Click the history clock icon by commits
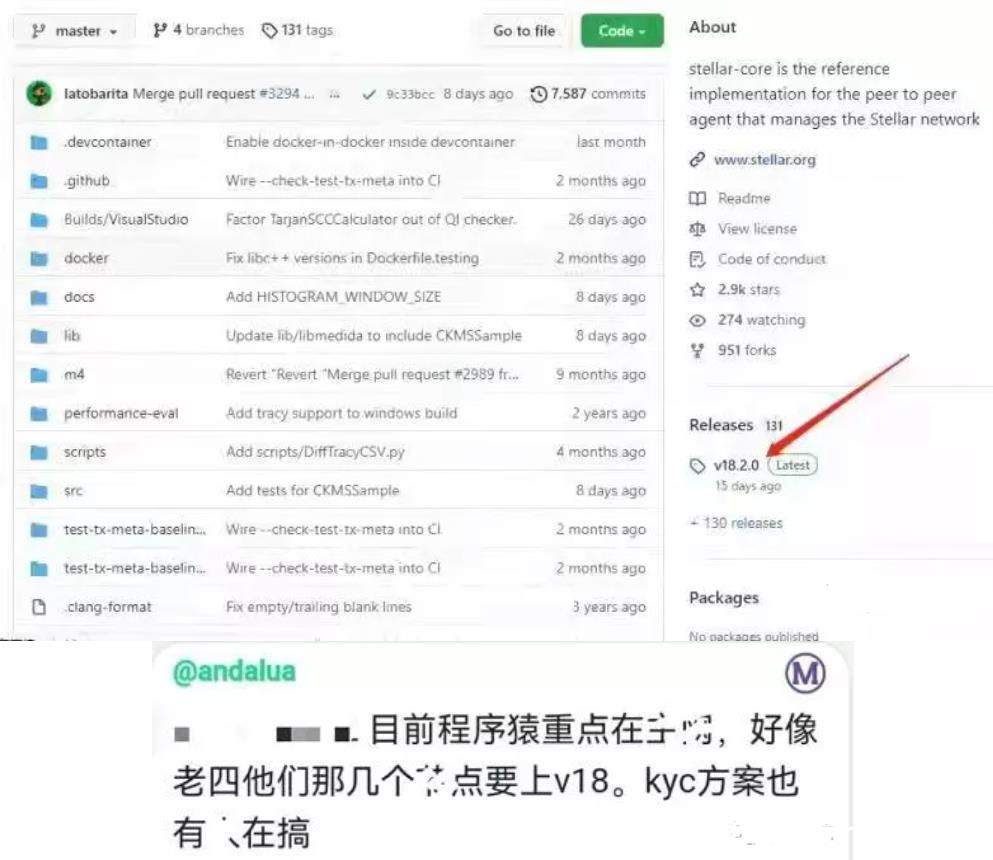The height and width of the screenshot is (860, 993). pyautogui.click(x=539, y=94)
